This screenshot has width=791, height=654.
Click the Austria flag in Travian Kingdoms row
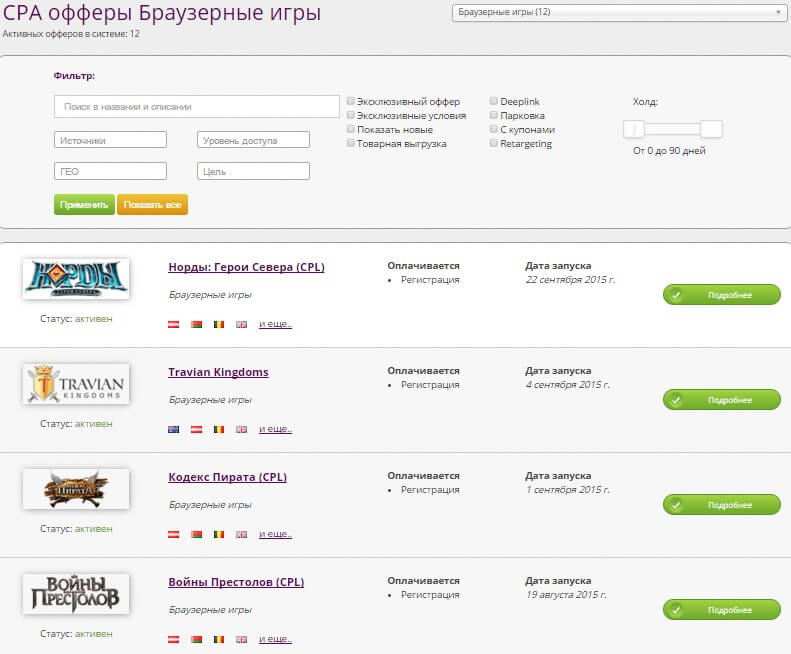pyautogui.click(x=196, y=429)
